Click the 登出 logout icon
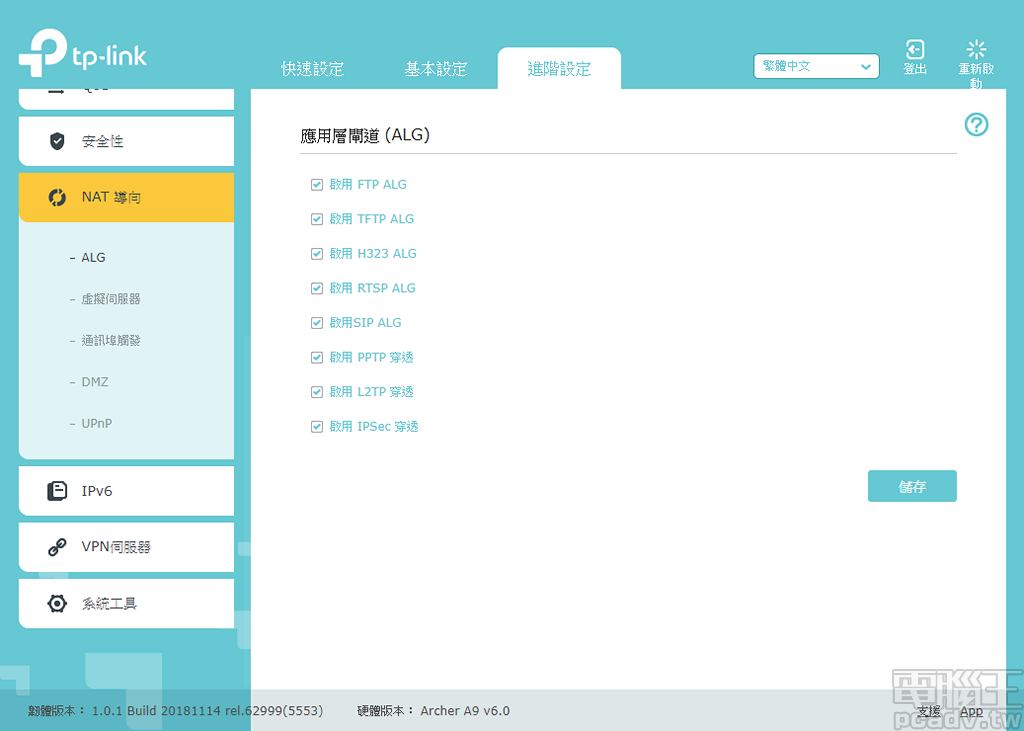The width and height of the screenshot is (1024, 731). [x=914, y=48]
